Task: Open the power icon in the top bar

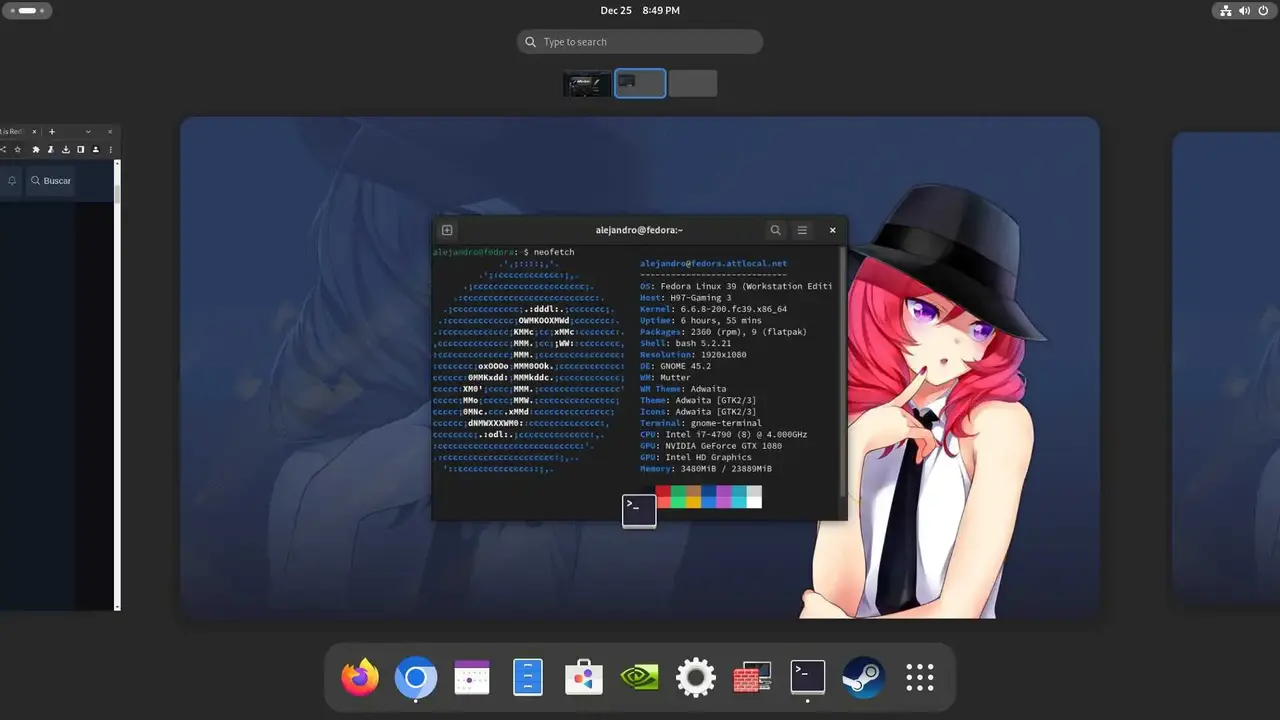Action: [x=1263, y=10]
